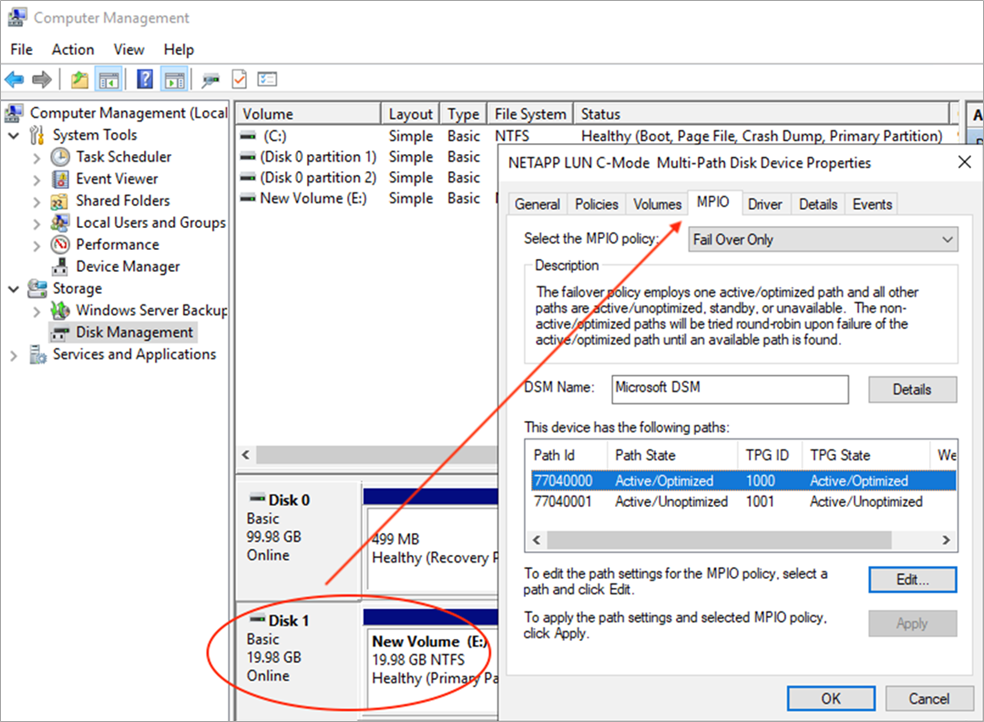Image resolution: width=984 pixels, height=722 pixels.
Task: Expand the Services and Applications node
Action: [x=14, y=356]
